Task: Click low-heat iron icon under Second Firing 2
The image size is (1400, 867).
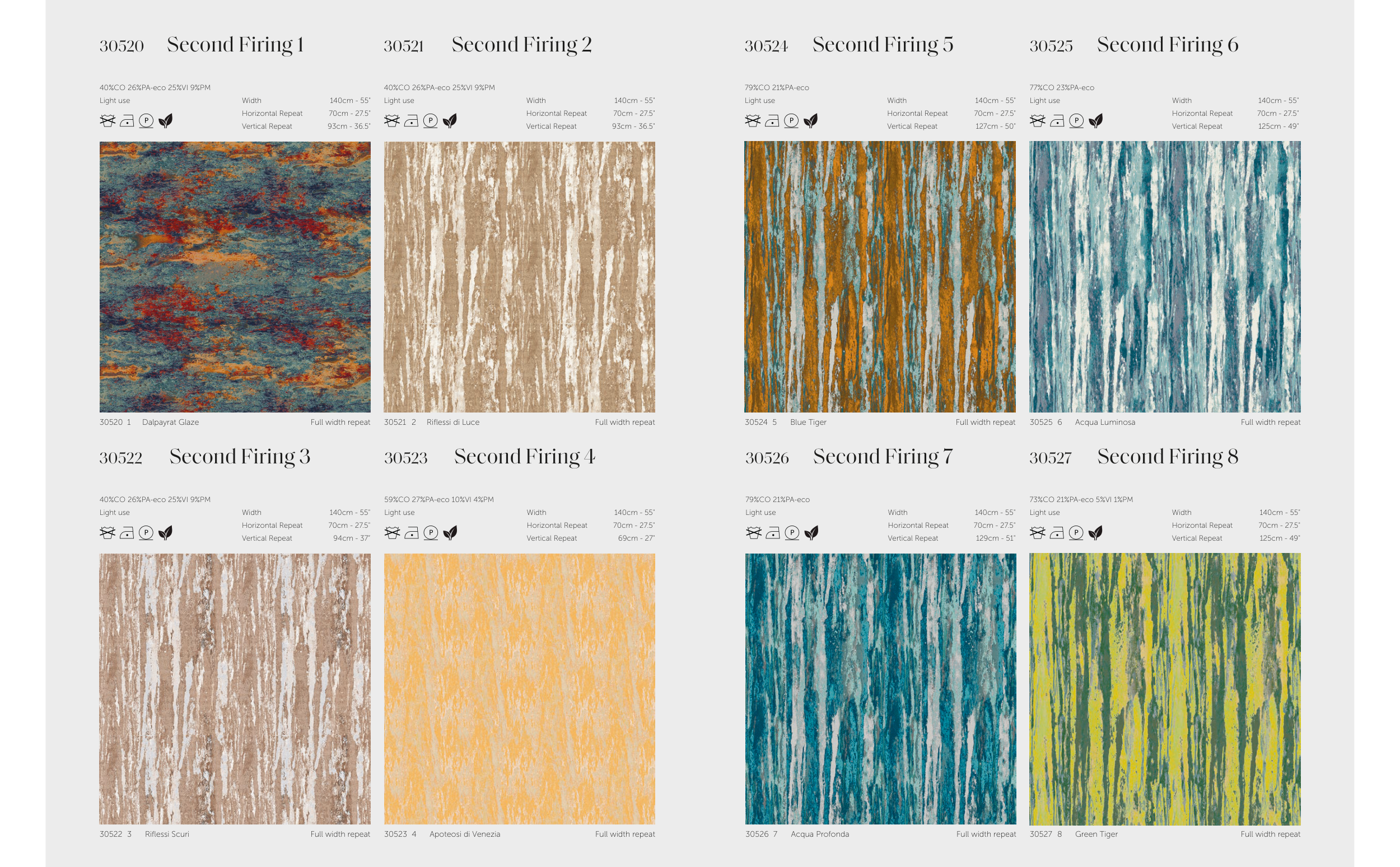Action: (x=411, y=121)
